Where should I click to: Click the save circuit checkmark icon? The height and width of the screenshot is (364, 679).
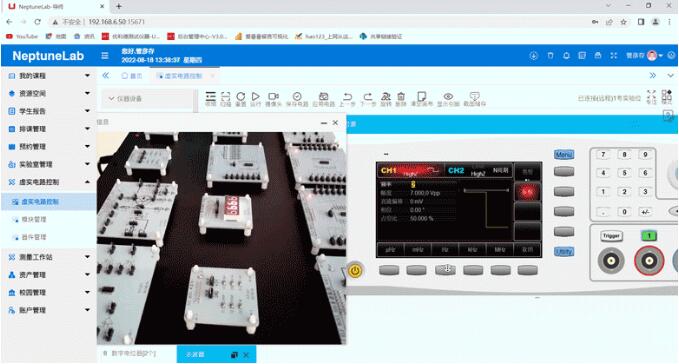(297, 98)
